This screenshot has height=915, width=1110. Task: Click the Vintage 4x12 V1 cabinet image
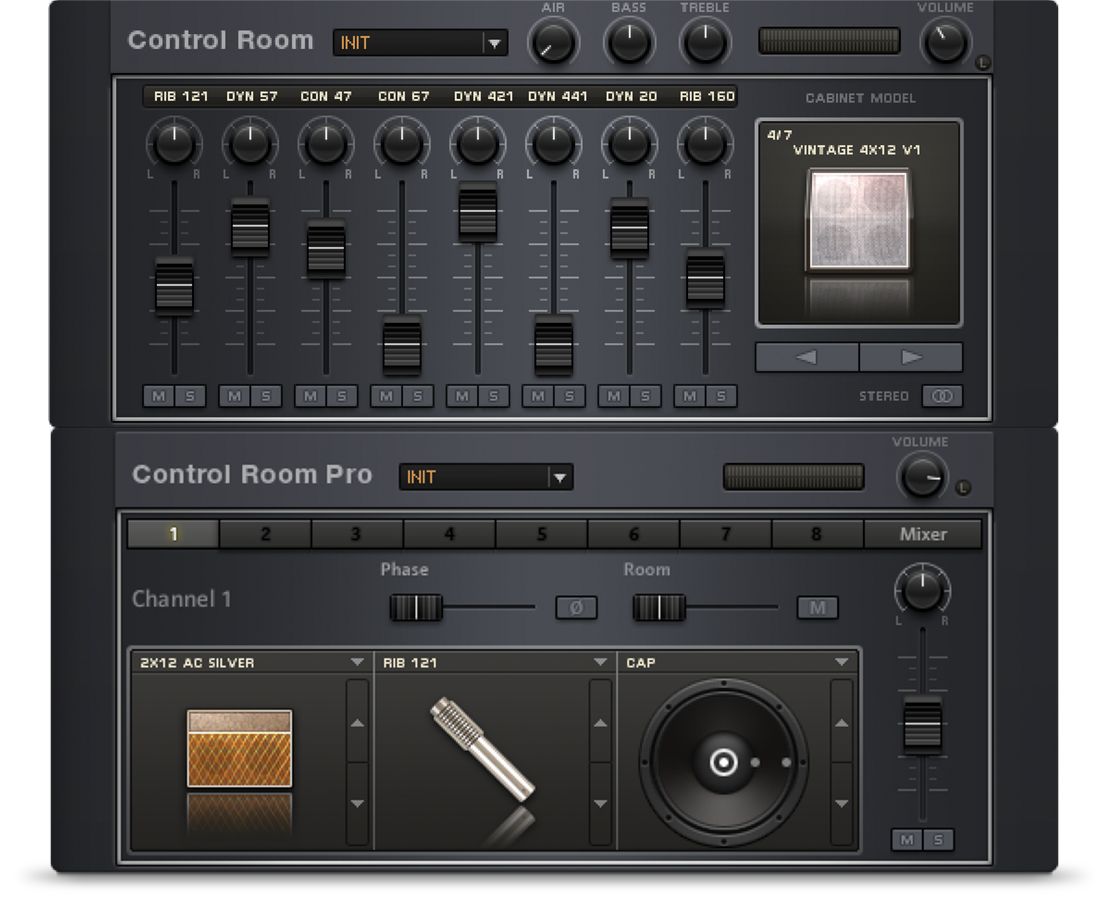pyautogui.click(x=859, y=221)
